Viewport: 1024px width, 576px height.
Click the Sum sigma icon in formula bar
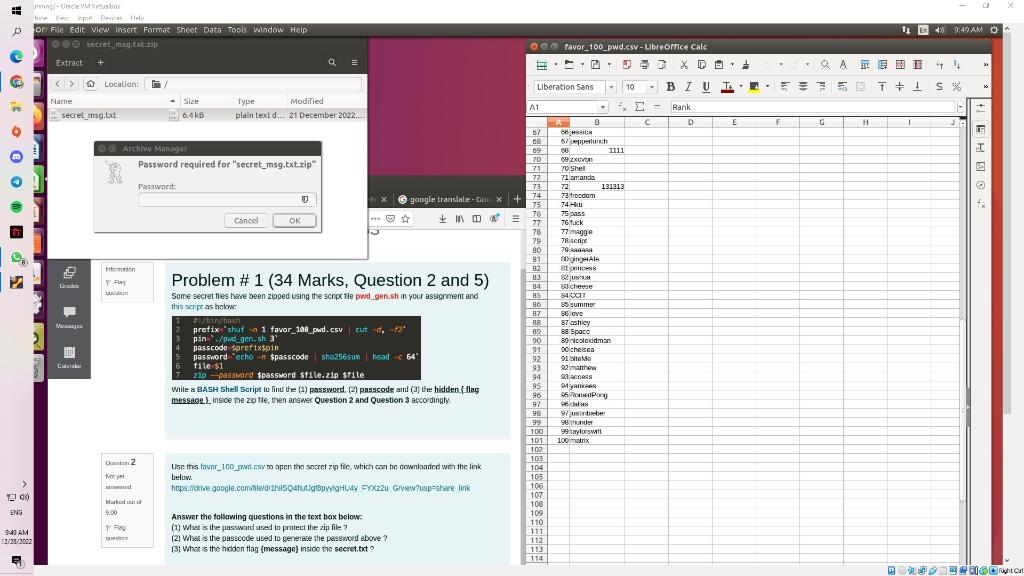click(x=639, y=107)
